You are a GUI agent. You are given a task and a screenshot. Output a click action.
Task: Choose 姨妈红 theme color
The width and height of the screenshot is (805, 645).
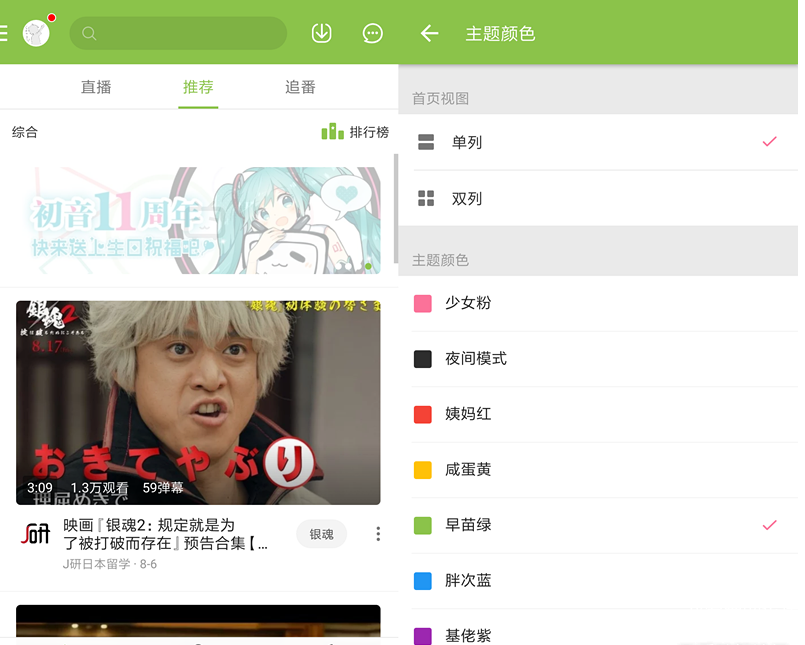[598, 414]
